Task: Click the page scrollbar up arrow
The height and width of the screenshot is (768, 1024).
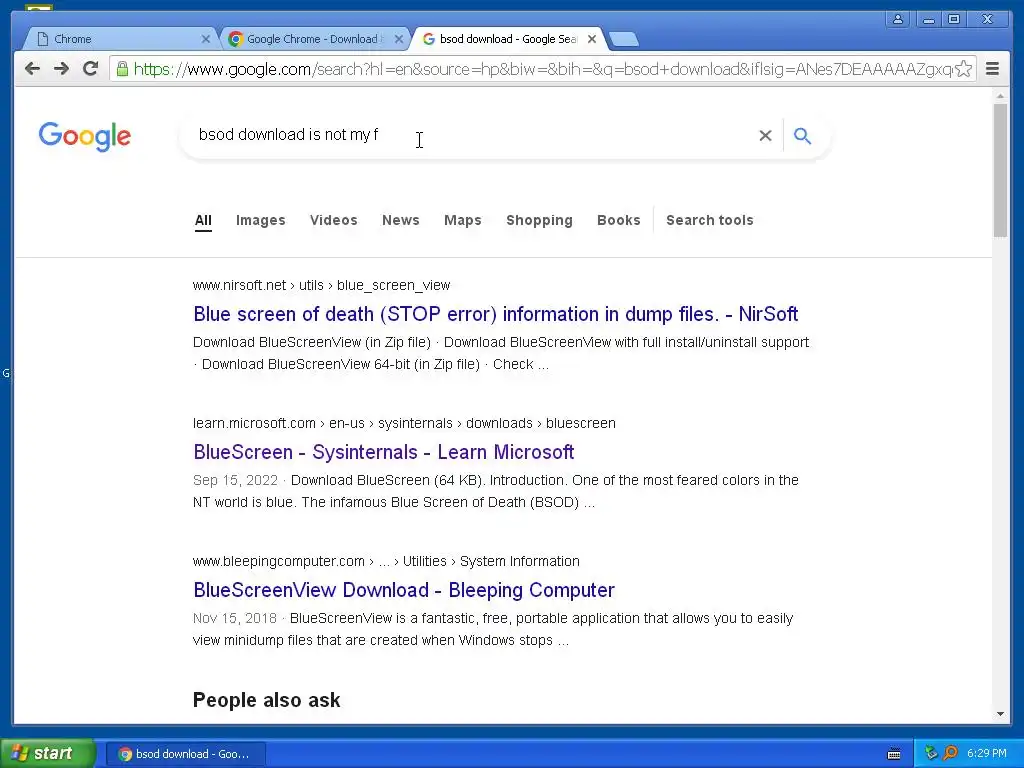Action: click(x=1000, y=96)
